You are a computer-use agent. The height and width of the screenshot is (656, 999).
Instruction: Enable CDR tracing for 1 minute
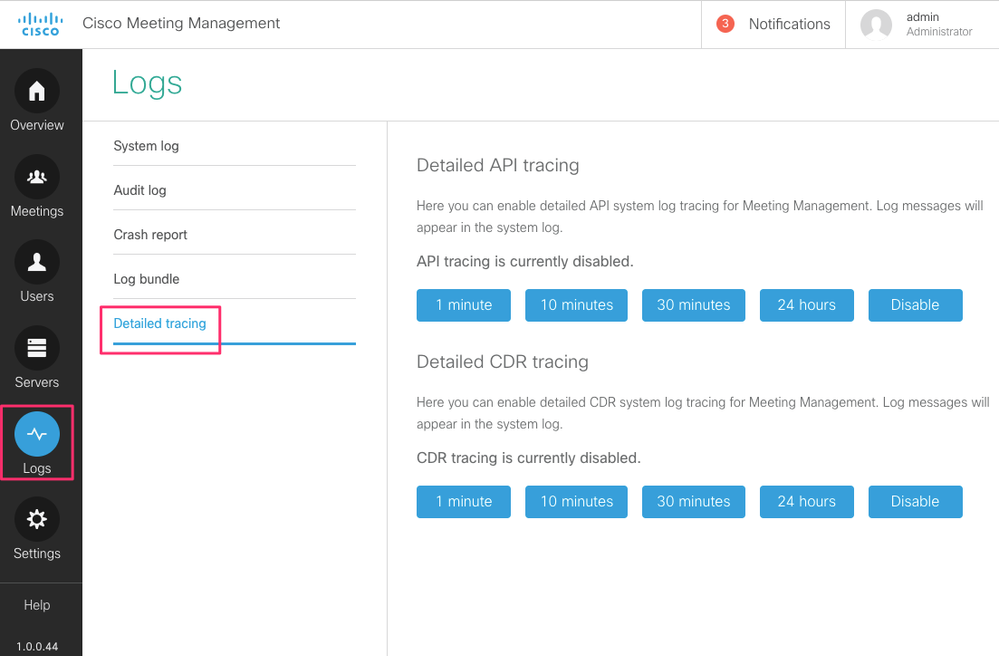464,502
